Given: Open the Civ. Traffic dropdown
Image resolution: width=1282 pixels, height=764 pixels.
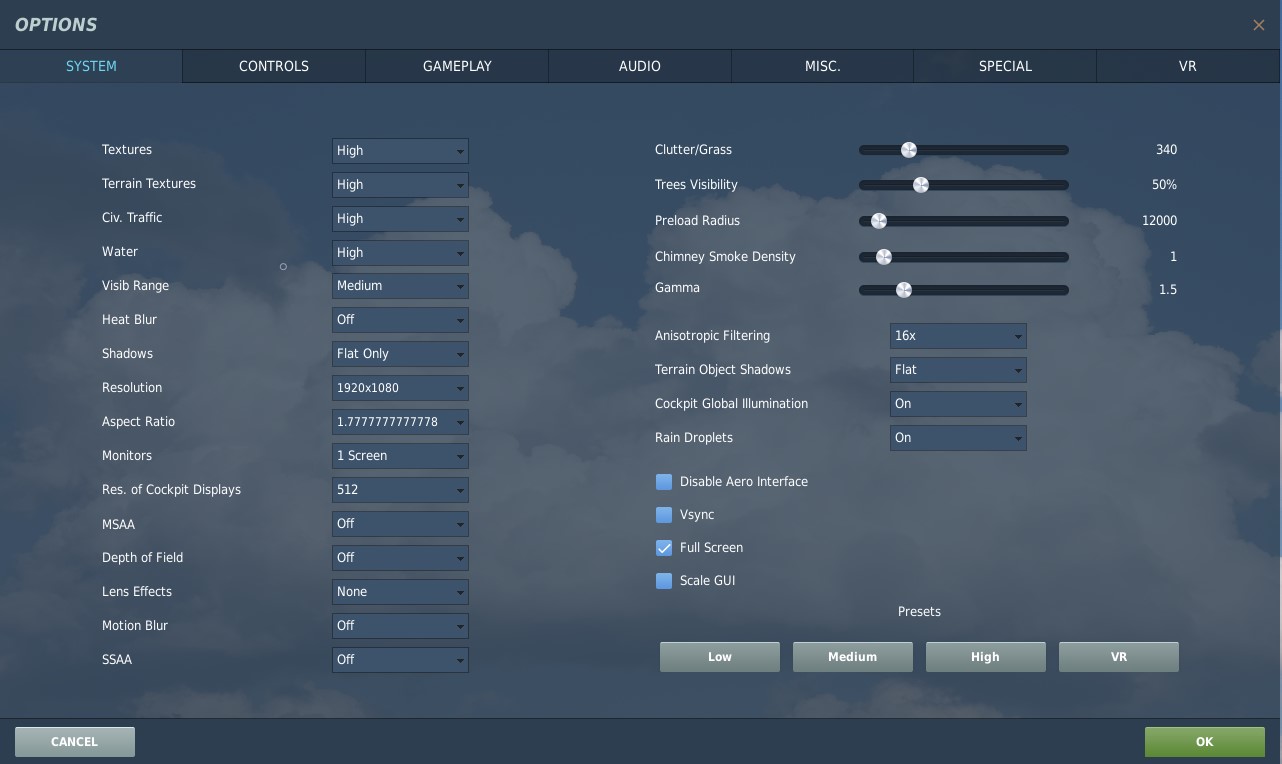Looking at the screenshot, I should (400, 219).
